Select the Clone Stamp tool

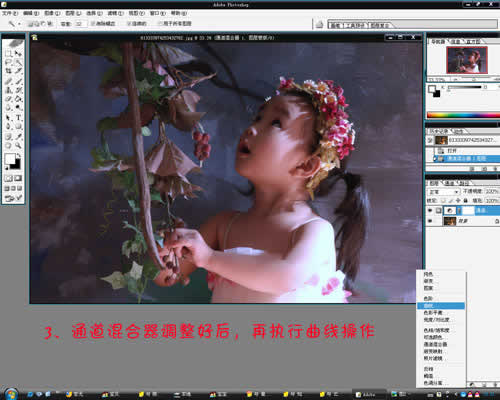(8, 90)
